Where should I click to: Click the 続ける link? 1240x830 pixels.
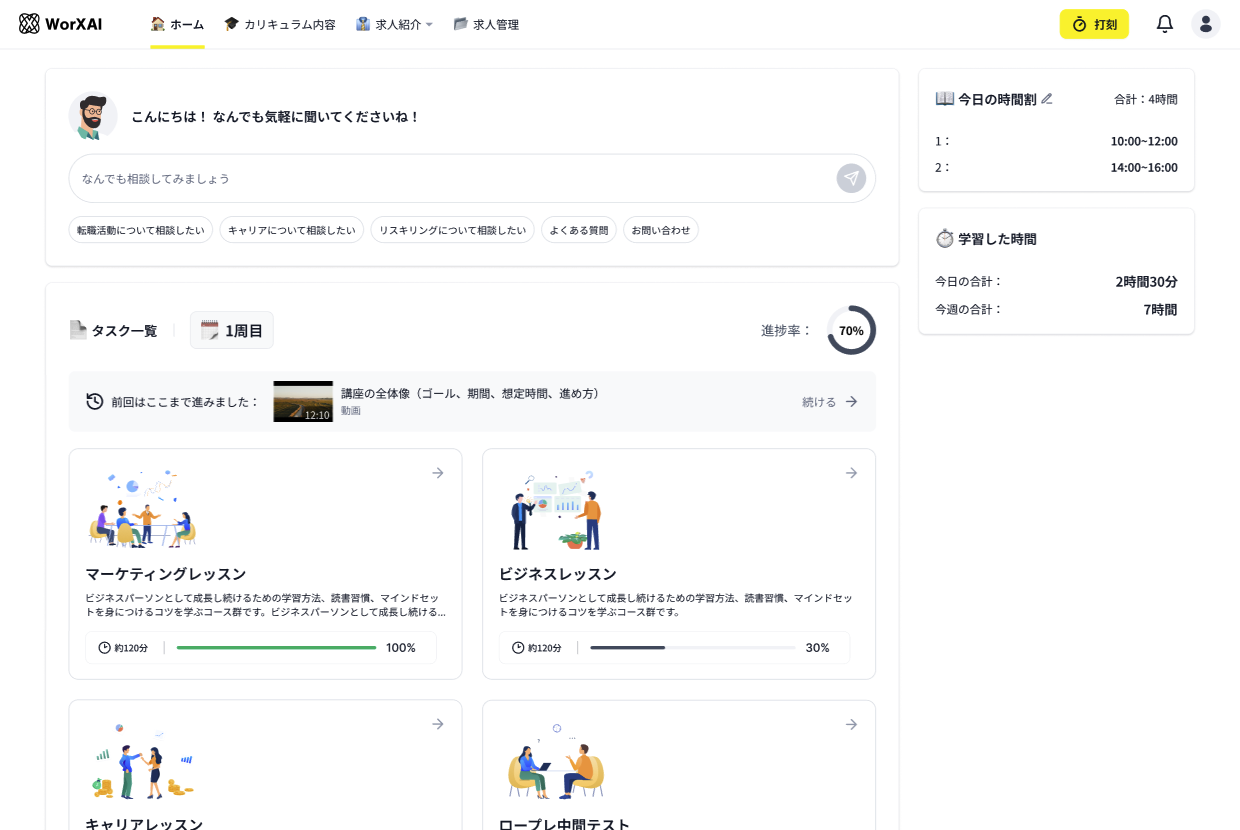(x=819, y=401)
